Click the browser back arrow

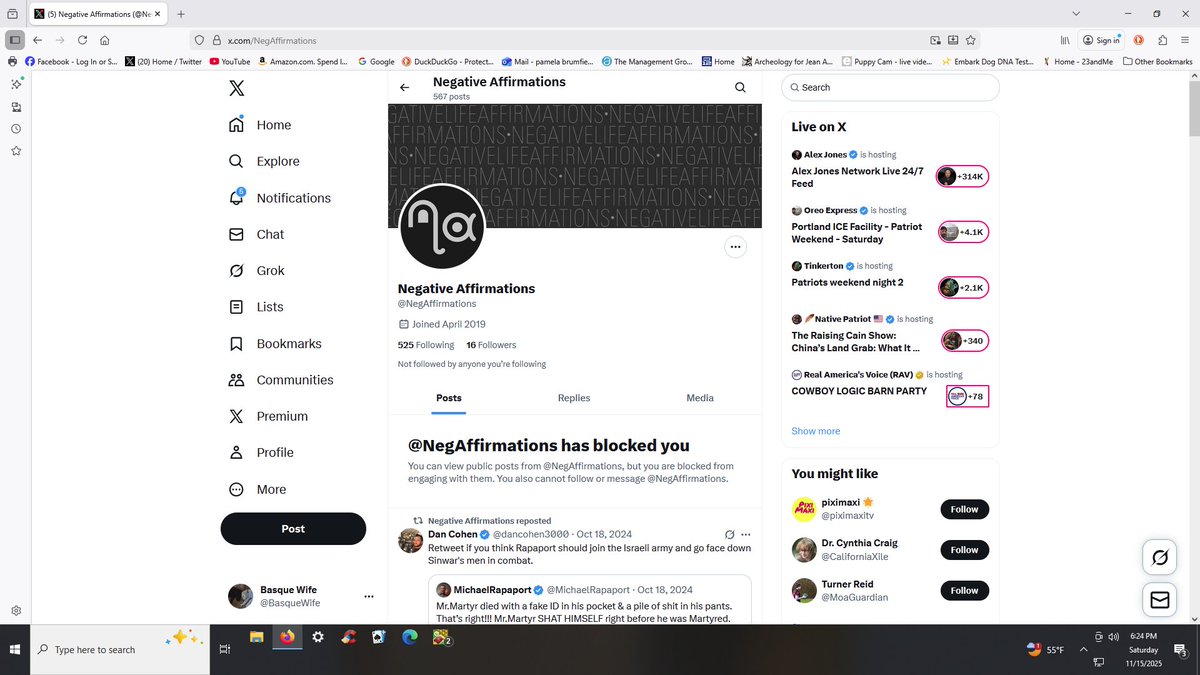[x=37, y=40]
